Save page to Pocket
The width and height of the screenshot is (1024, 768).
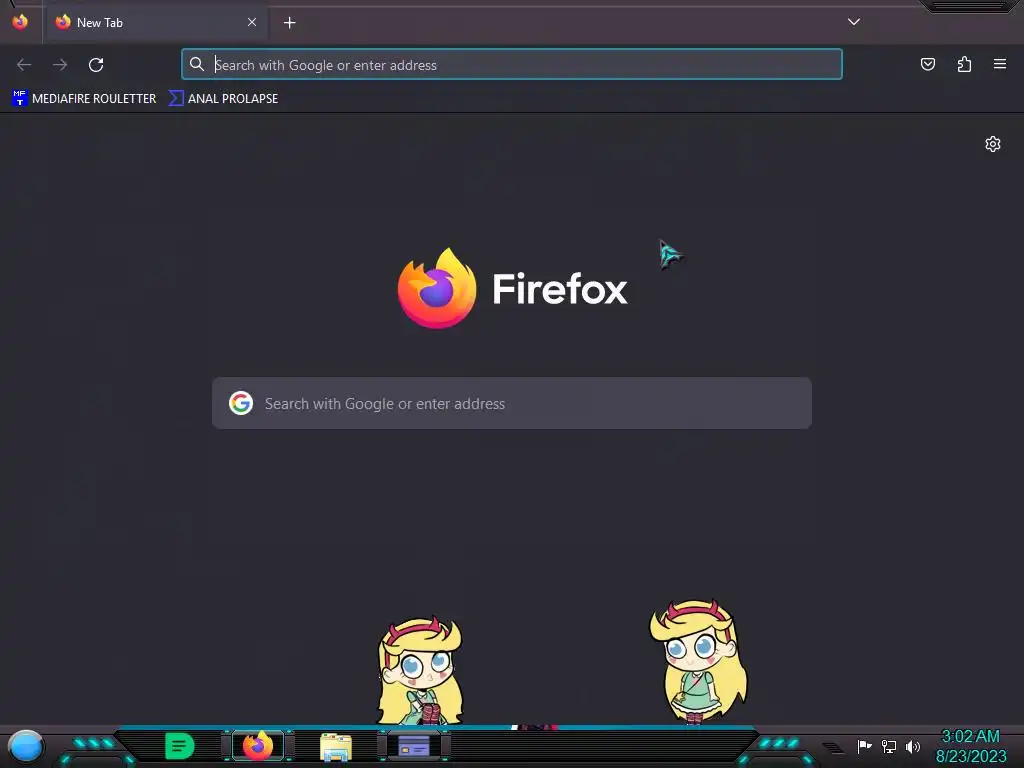[x=928, y=64]
